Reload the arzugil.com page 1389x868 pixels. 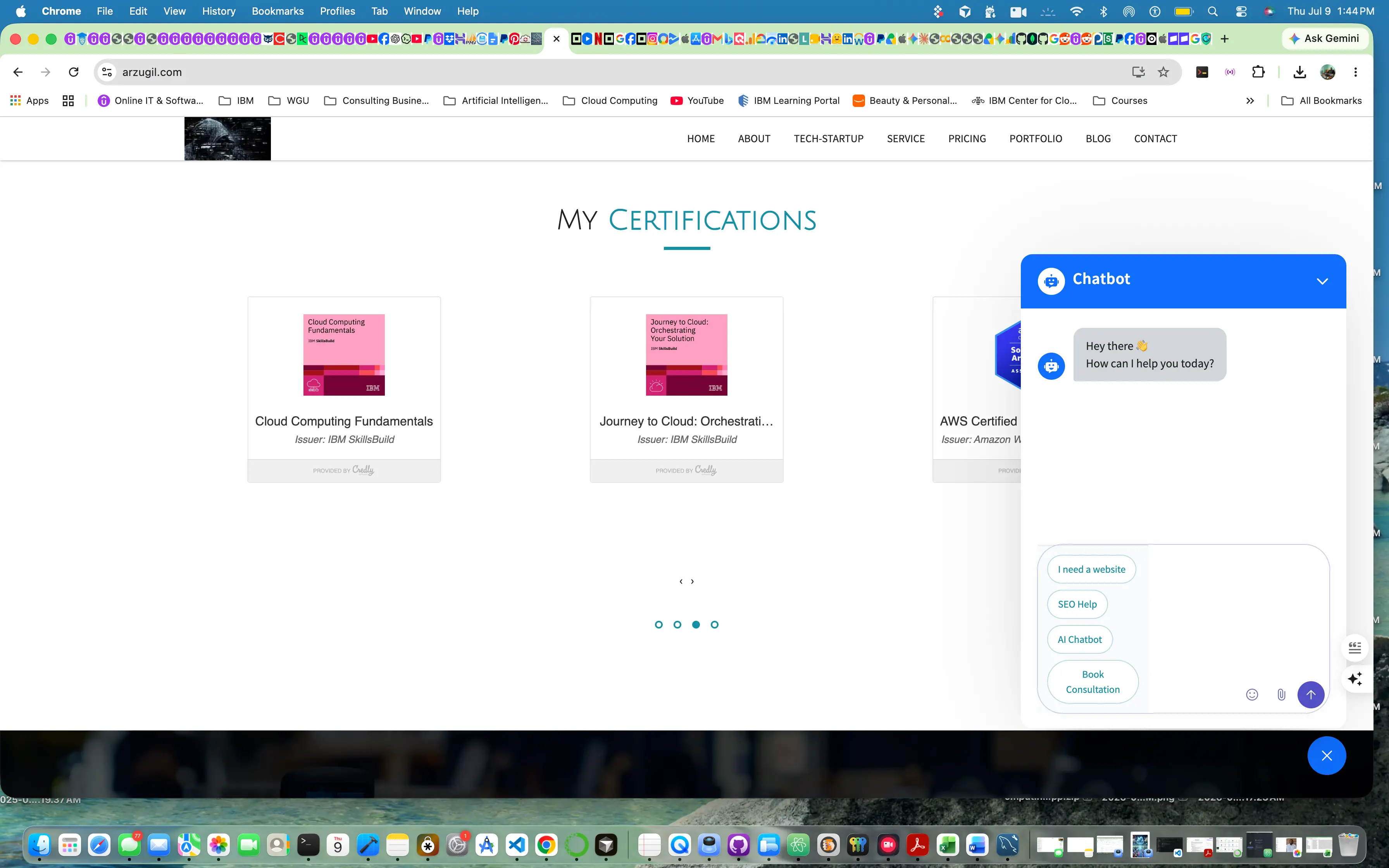(x=74, y=72)
